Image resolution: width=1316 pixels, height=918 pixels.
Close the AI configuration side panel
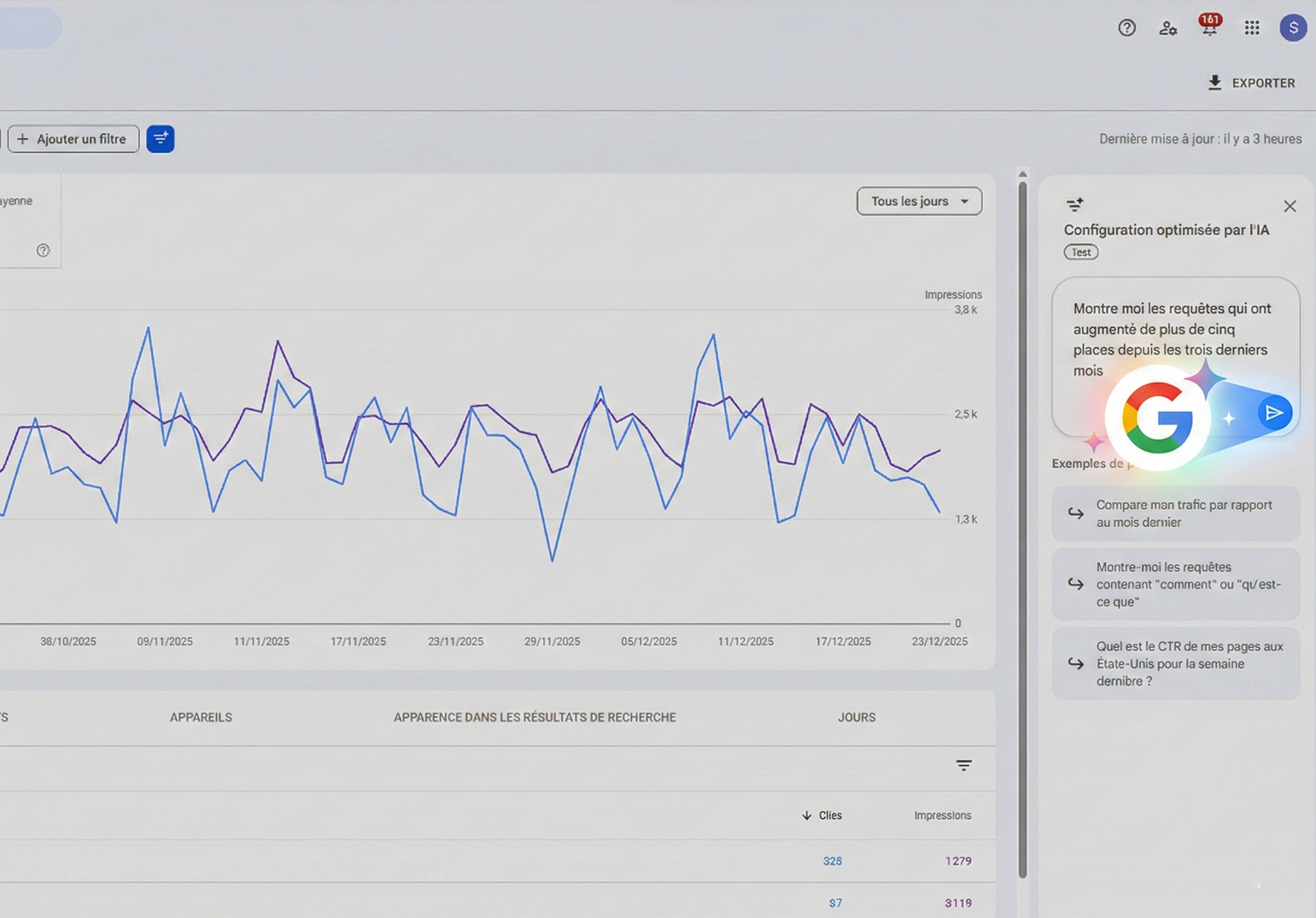pos(1290,207)
